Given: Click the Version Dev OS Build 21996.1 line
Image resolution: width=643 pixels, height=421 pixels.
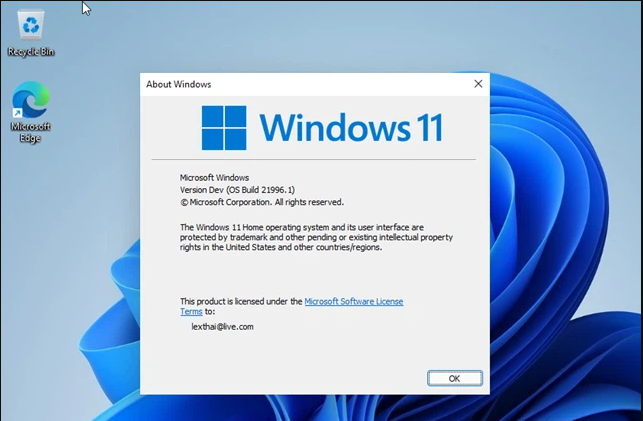Looking at the screenshot, I should click(237, 189).
